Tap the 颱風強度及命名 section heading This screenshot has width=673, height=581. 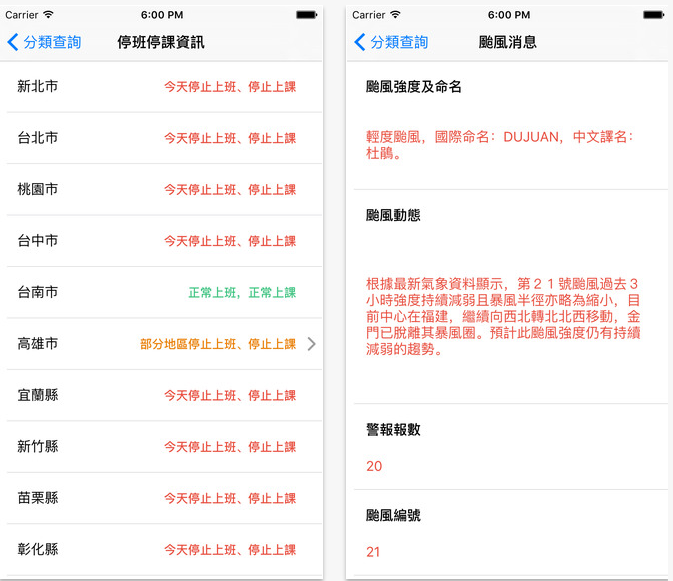pos(414,87)
